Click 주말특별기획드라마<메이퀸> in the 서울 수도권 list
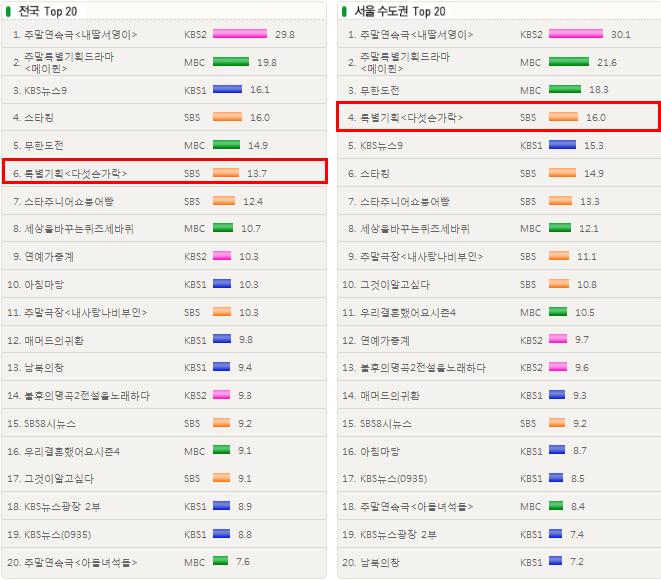661x580 pixels. 405,62
